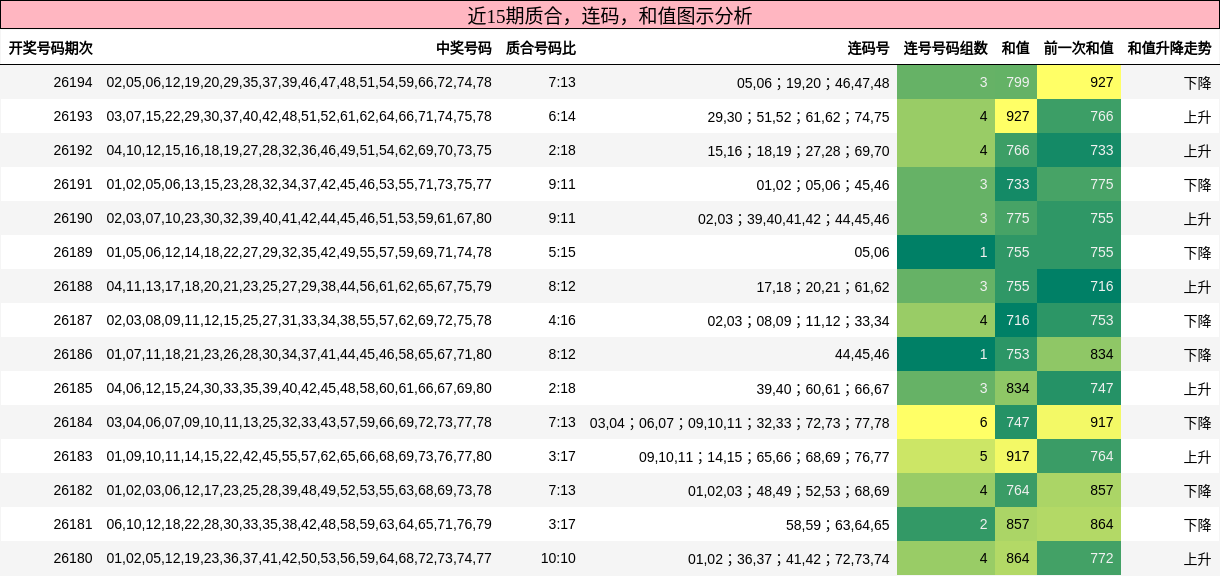
Task: Select period number 26181
Action: (x=73, y=524)
